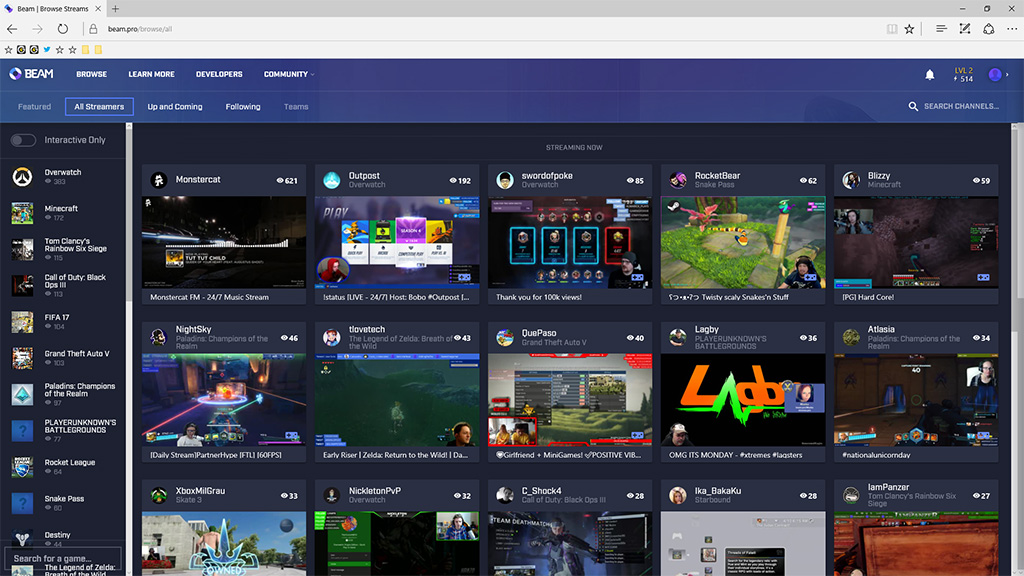
Task: Click the Twitter bookmark icon
Action: [x=46, y=50]
